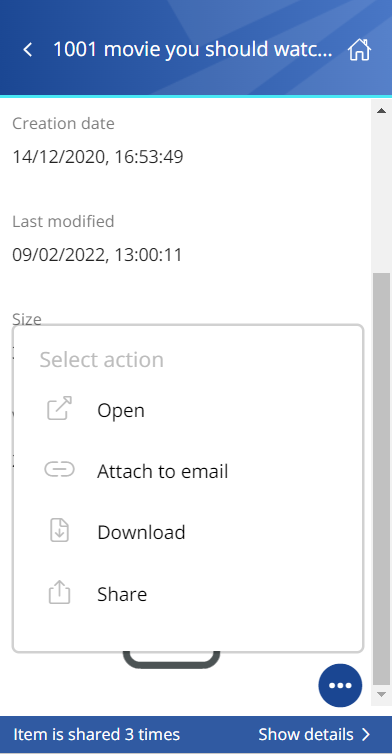
Task: Click the scrollbar down arrow
Action: (381, 694)
